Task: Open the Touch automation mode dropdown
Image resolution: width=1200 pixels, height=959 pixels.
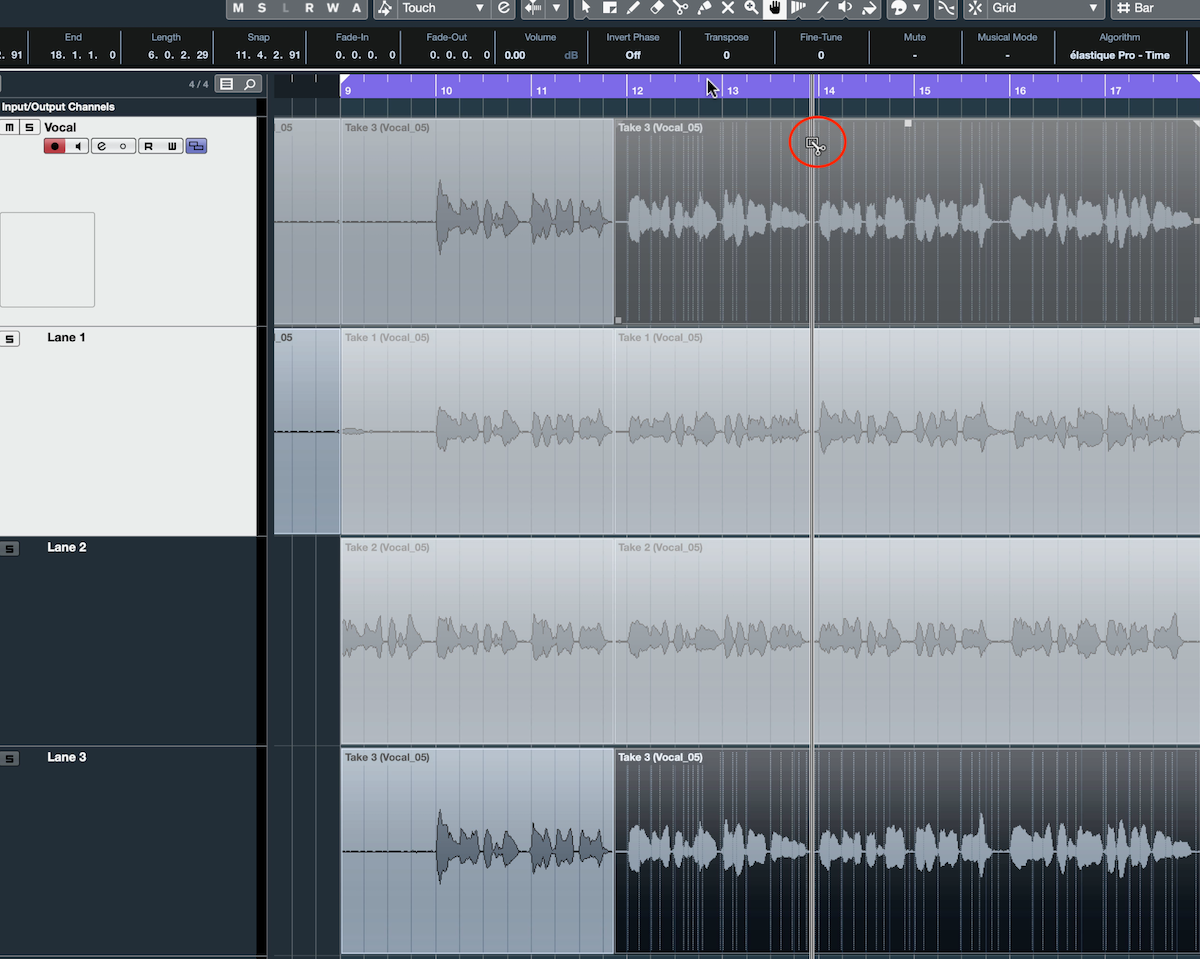Action: click(x=443, y=8)
